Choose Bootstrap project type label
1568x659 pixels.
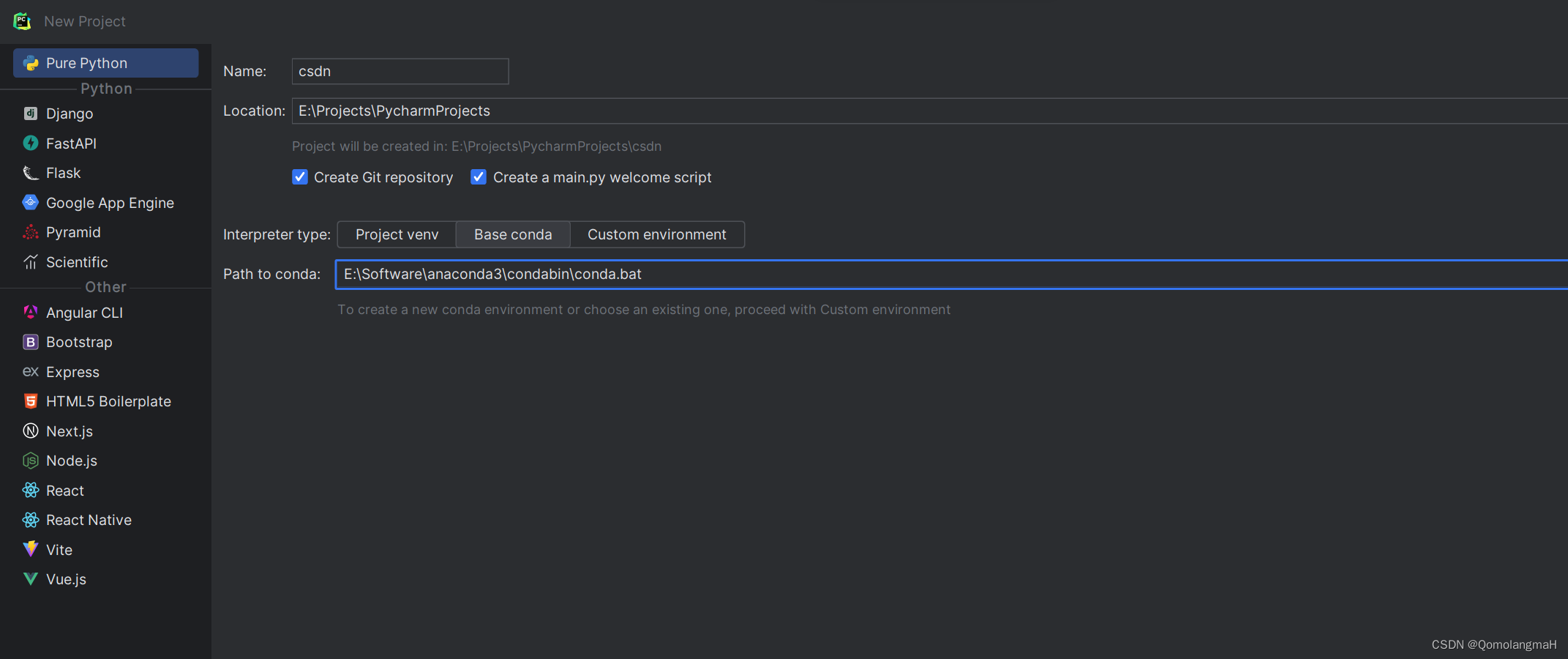79,342
